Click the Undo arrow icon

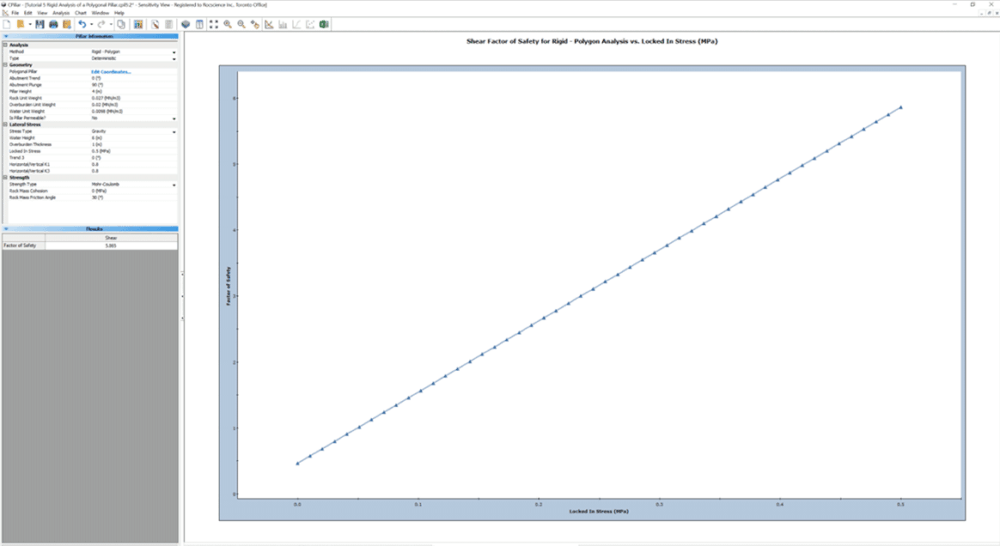[82, 23]
